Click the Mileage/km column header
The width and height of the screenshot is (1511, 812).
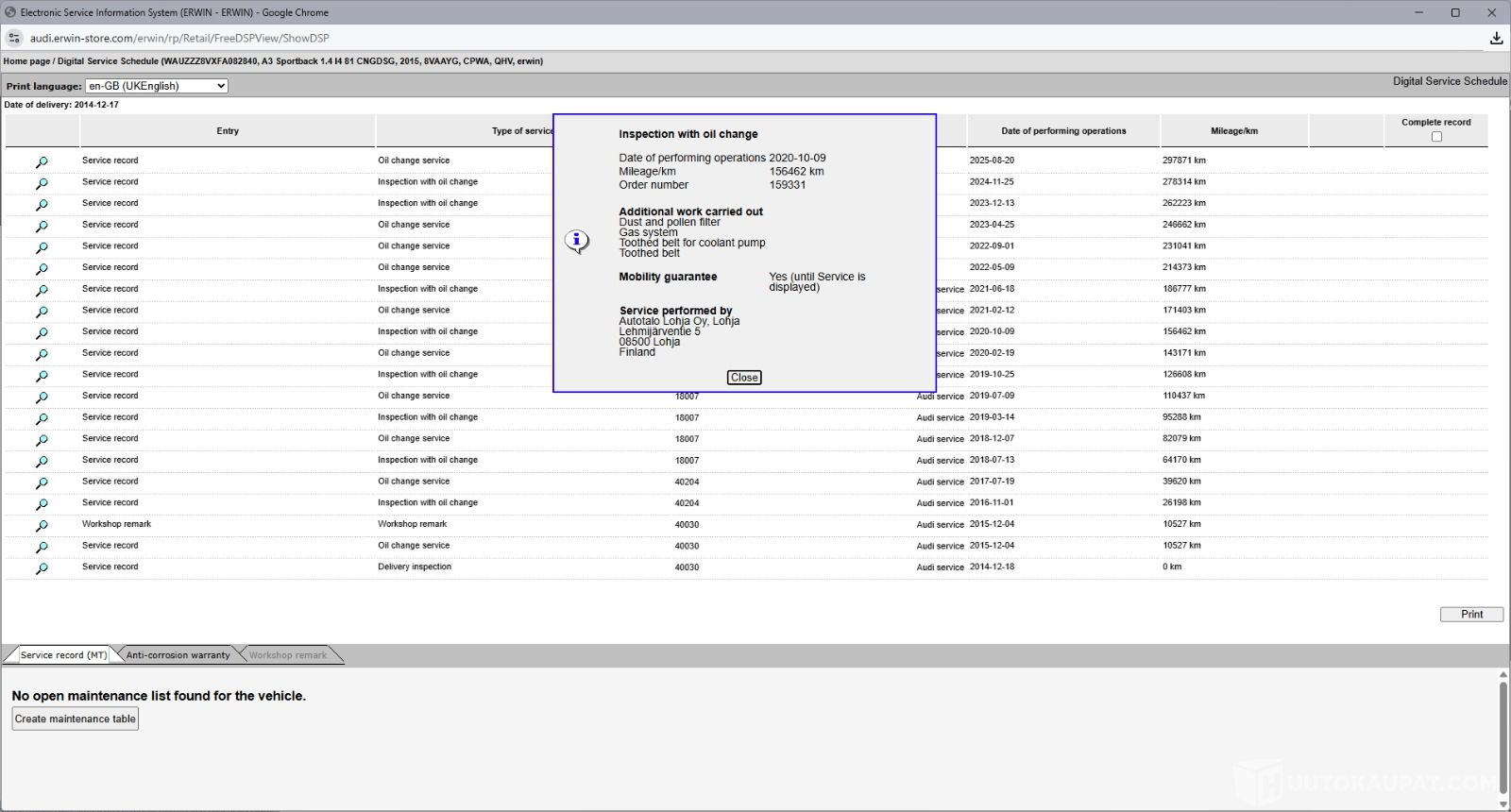[x=1233, y=131]
